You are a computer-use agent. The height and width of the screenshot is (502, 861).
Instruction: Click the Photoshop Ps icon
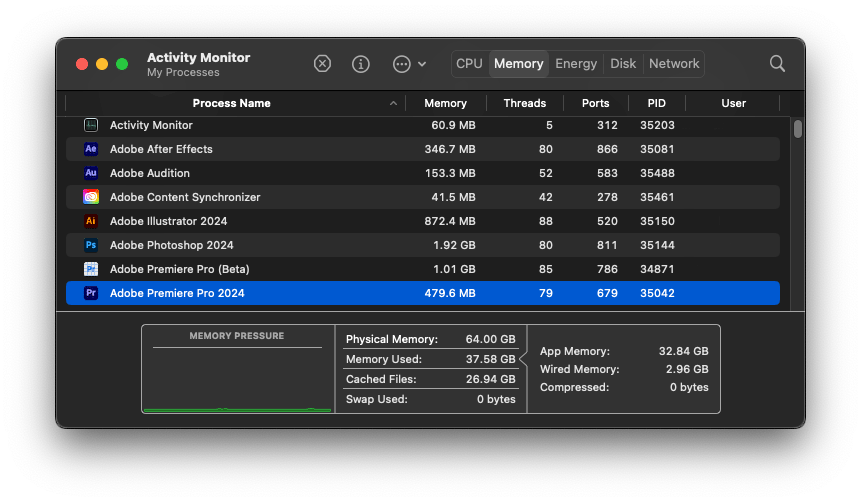91,245
